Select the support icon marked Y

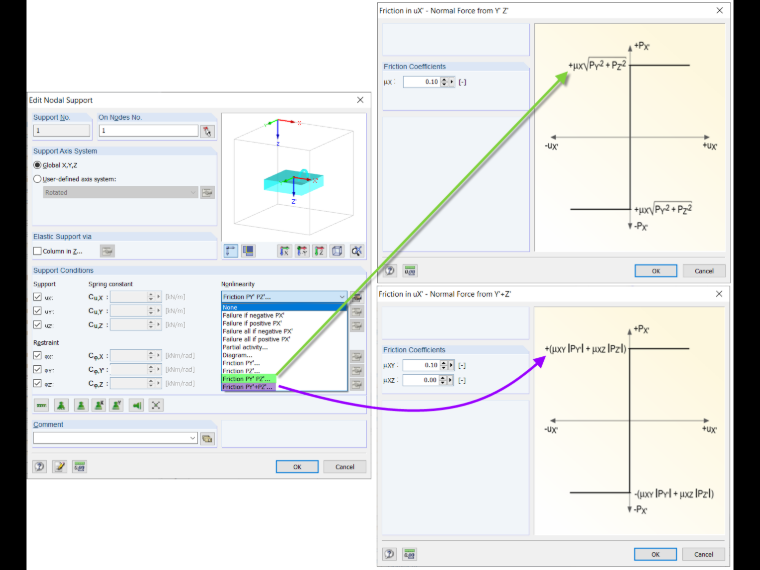pyautogui.click(x=117, y=405)
